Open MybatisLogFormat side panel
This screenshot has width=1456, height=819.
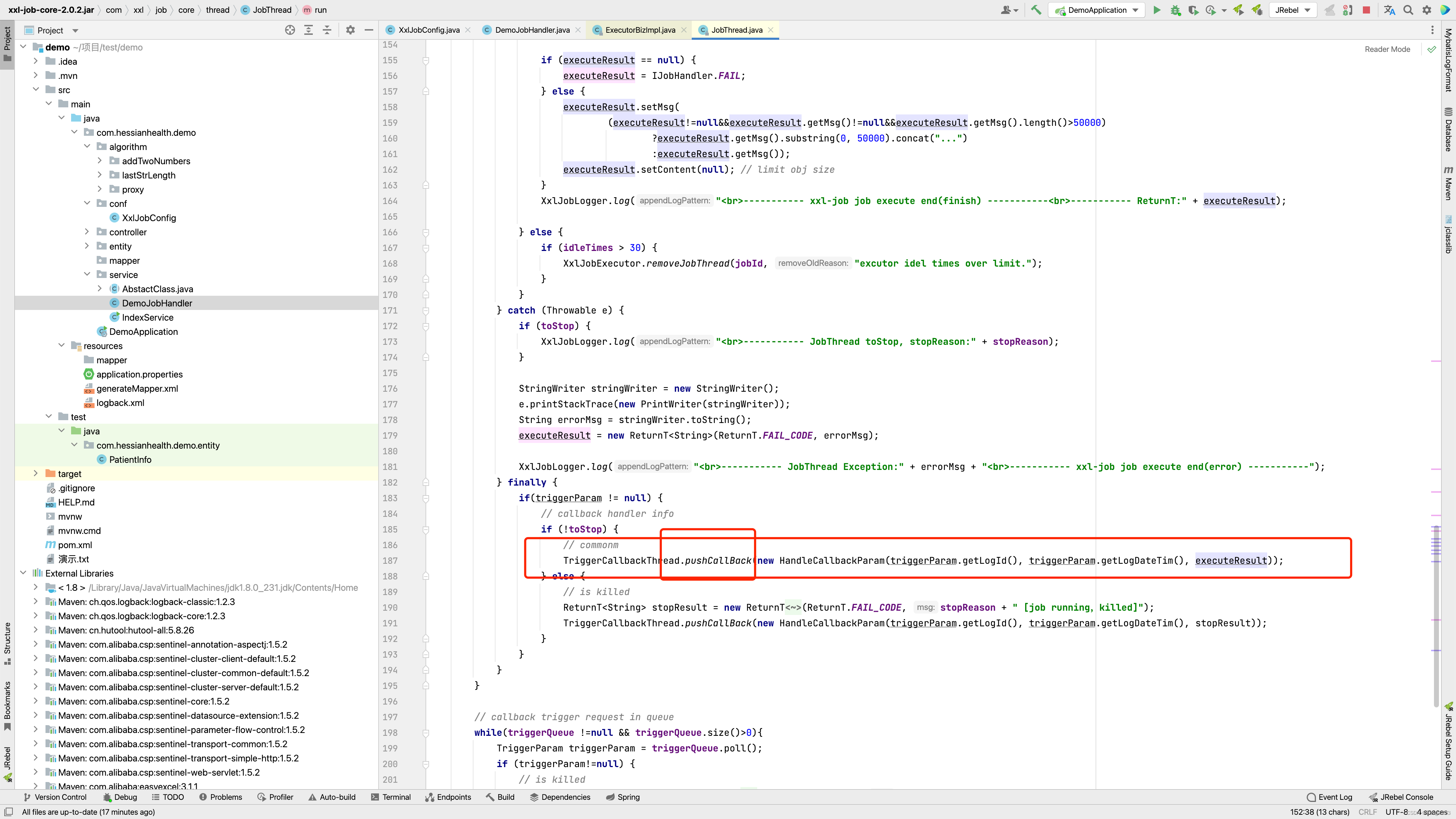[1448, 60]
